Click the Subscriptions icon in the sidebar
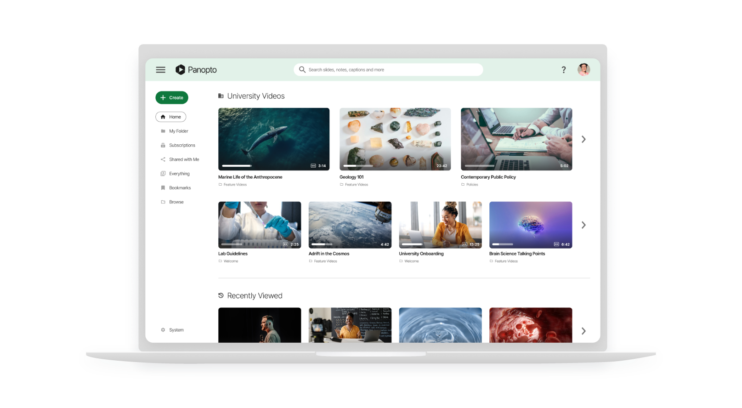This screenshot has height=408, width=742. (163, 145)
